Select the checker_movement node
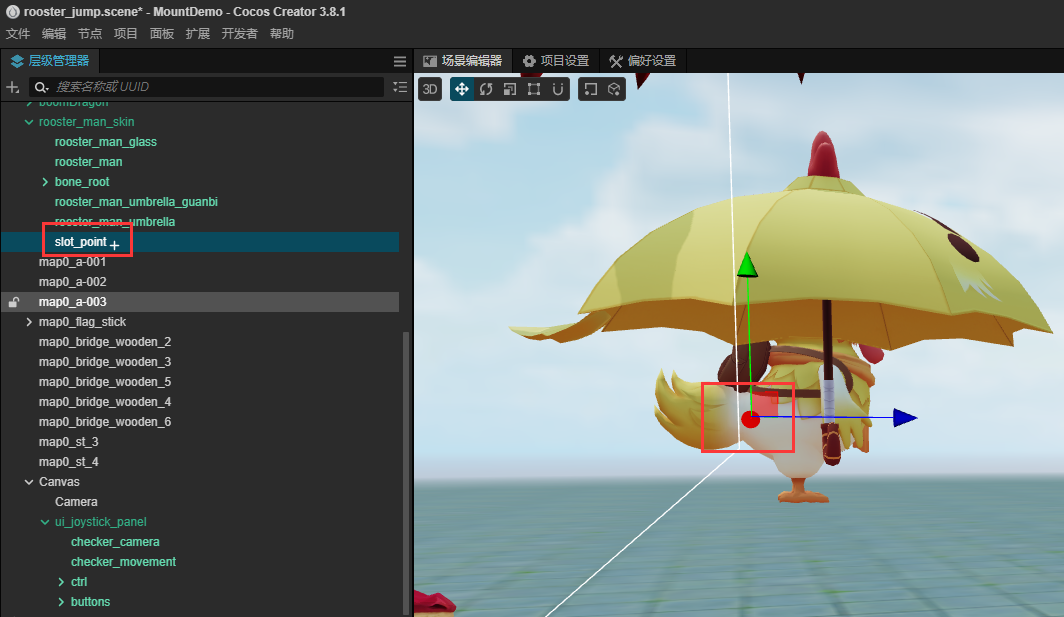 pos(124,562)
